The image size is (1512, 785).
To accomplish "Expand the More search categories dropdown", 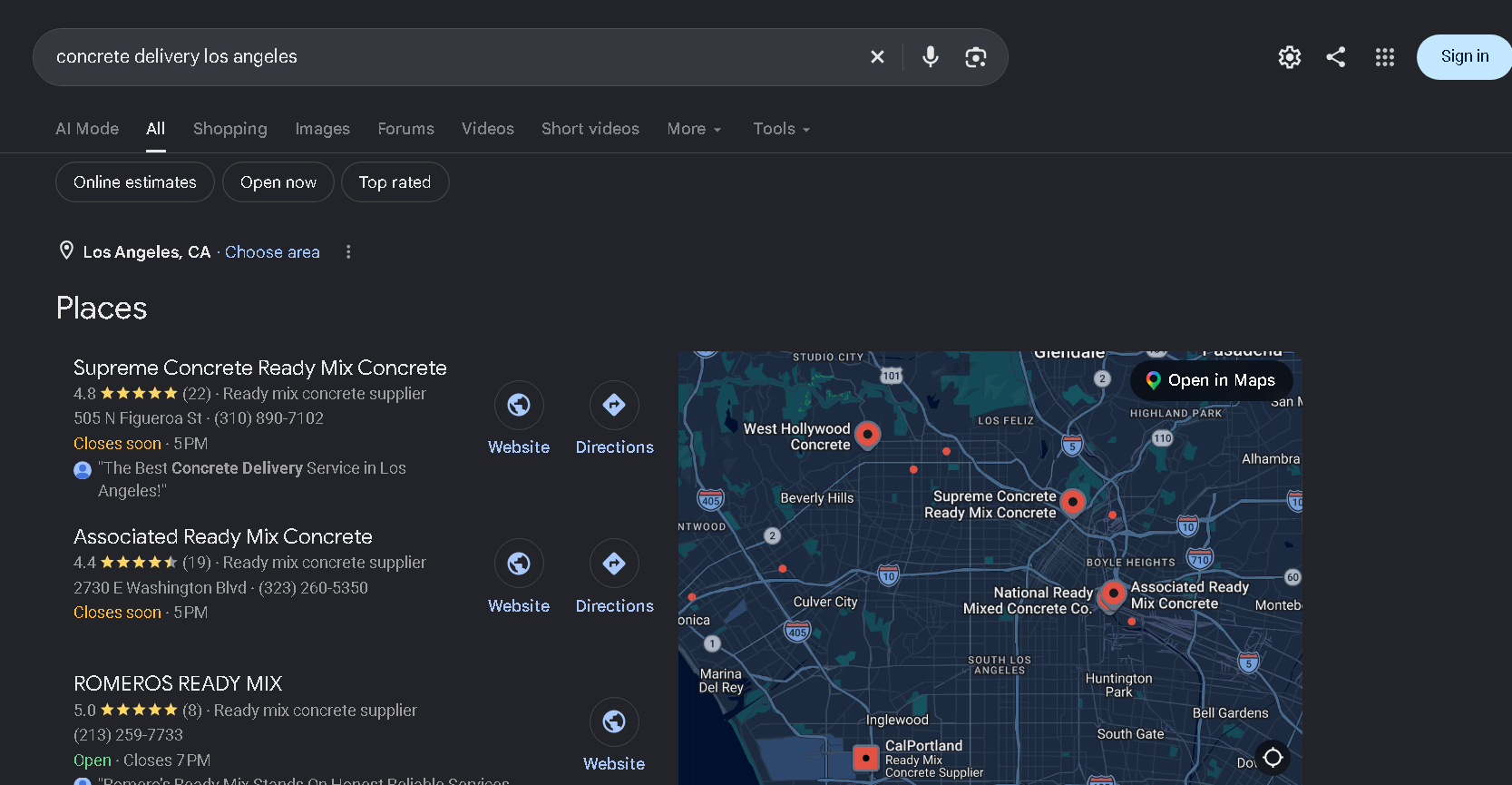I will coord(694,129).
